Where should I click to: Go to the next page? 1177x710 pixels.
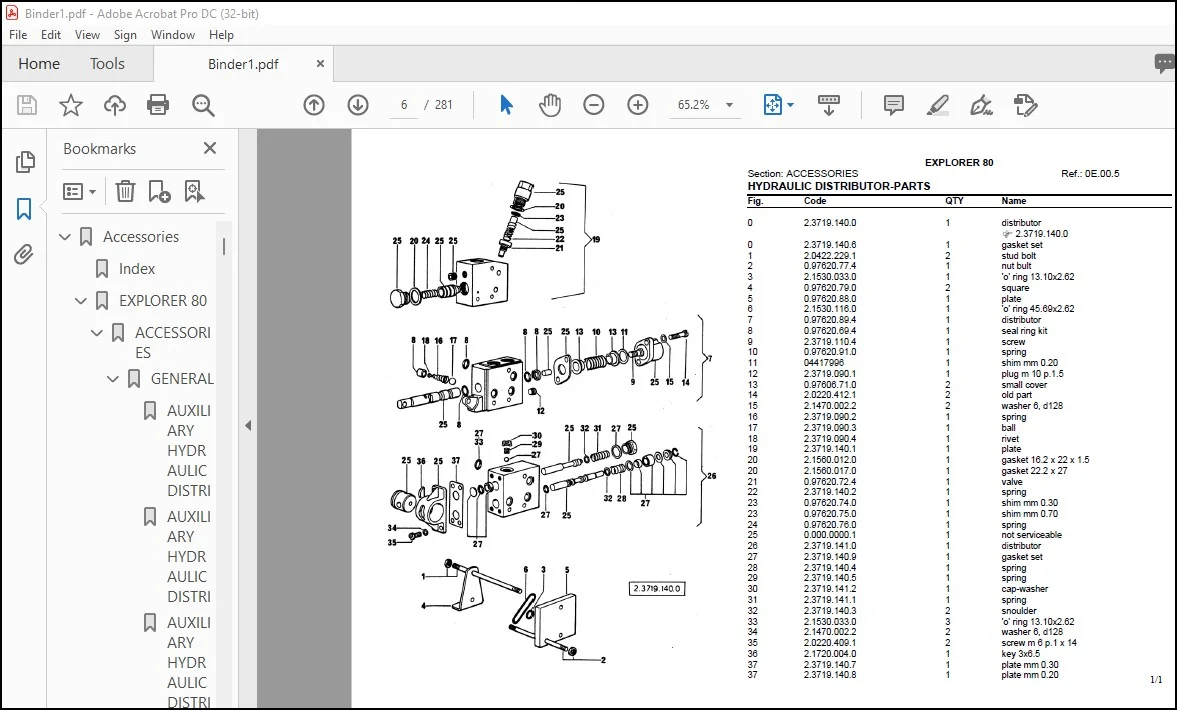358,105
